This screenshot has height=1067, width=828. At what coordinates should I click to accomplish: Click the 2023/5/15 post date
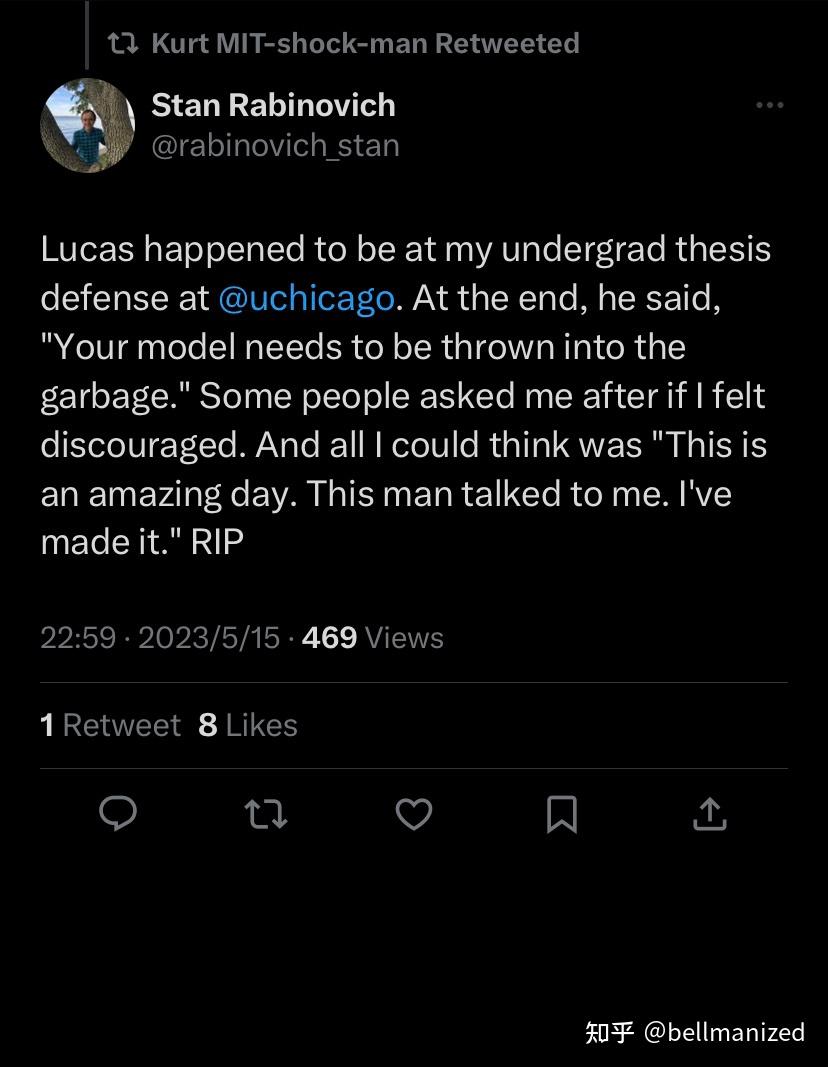pos(208,637)
